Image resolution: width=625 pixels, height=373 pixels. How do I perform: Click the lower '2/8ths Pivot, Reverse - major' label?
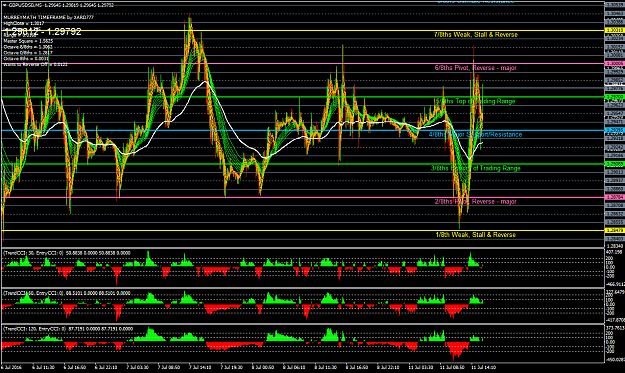tap(476, 202)
